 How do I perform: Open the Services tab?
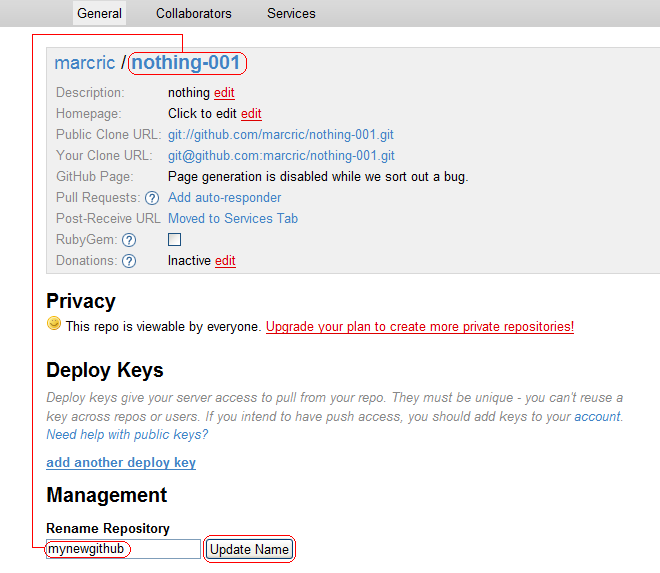[x=291, y=13]
